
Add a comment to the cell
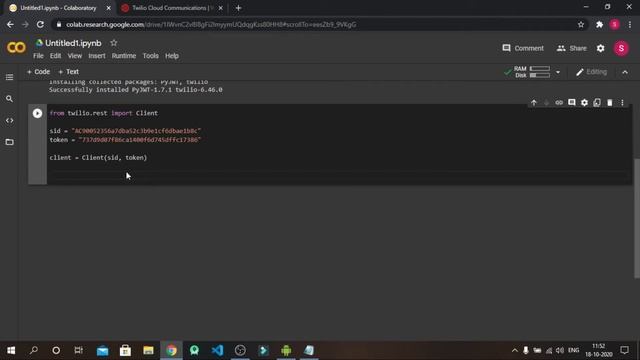click(x=572, y=103)
